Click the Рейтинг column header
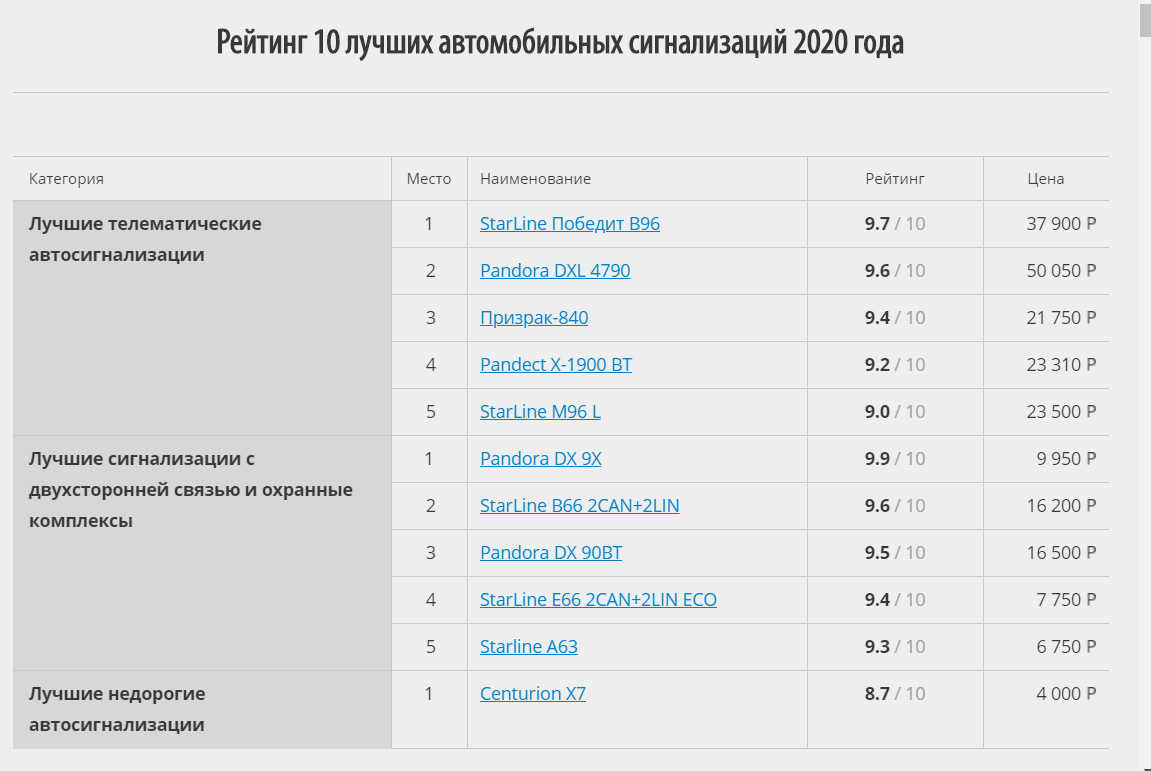Image resolution: width=1151 pixels, height=771 pixels. pos(895,178)
